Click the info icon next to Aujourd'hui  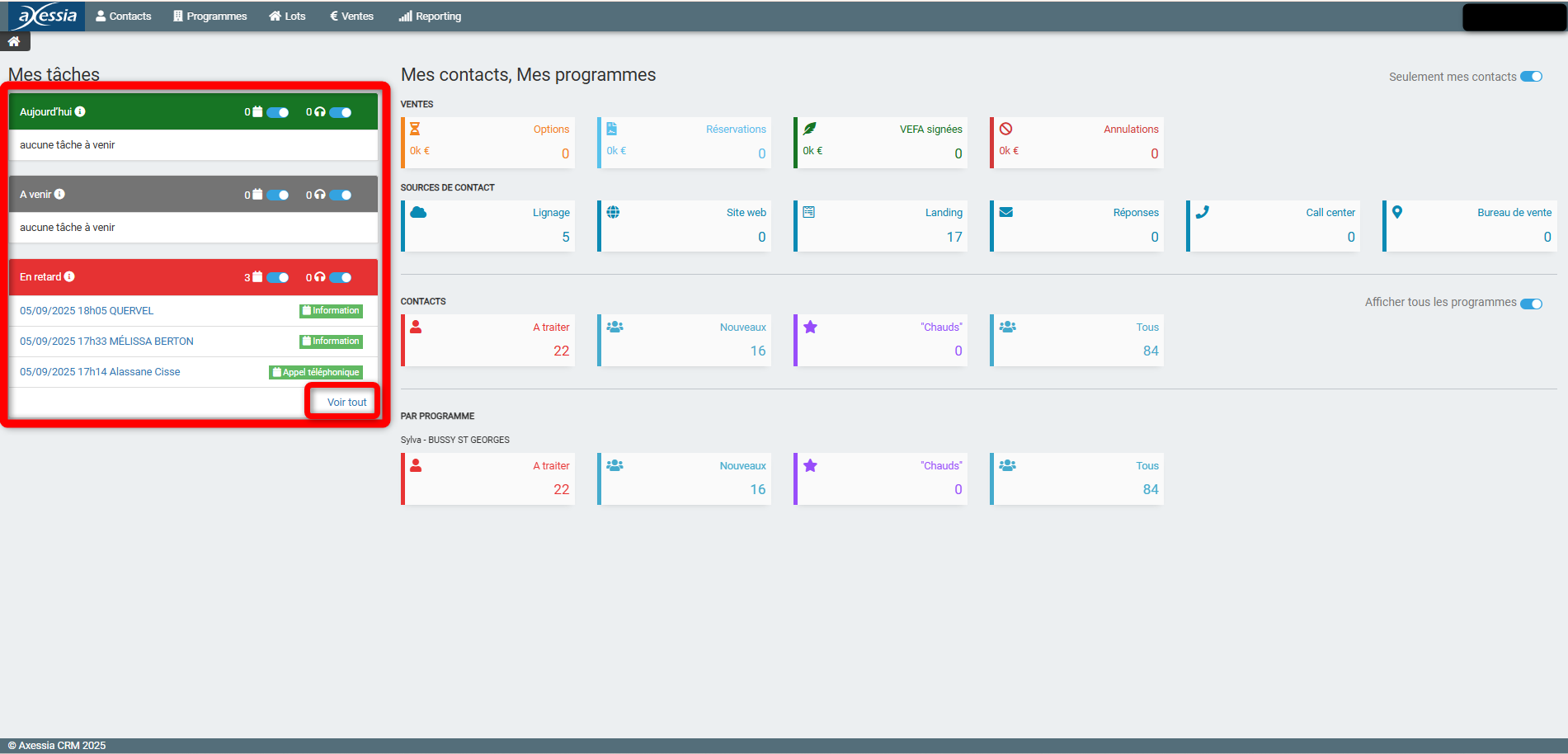[x=80, y=111]
